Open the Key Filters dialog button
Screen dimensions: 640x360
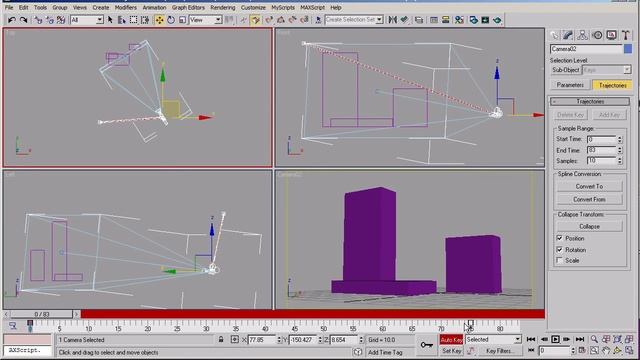499,351
